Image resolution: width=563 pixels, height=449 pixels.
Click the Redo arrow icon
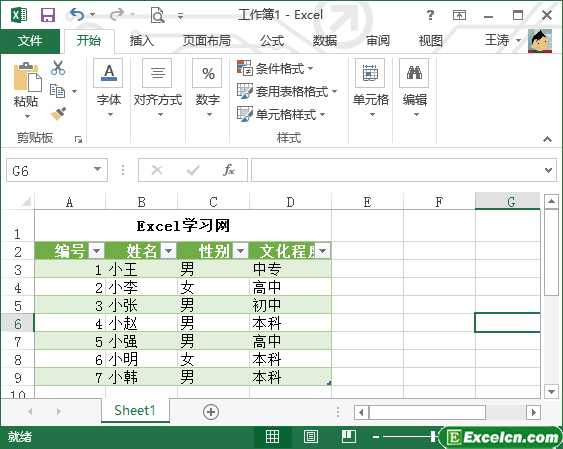point(117,15)
